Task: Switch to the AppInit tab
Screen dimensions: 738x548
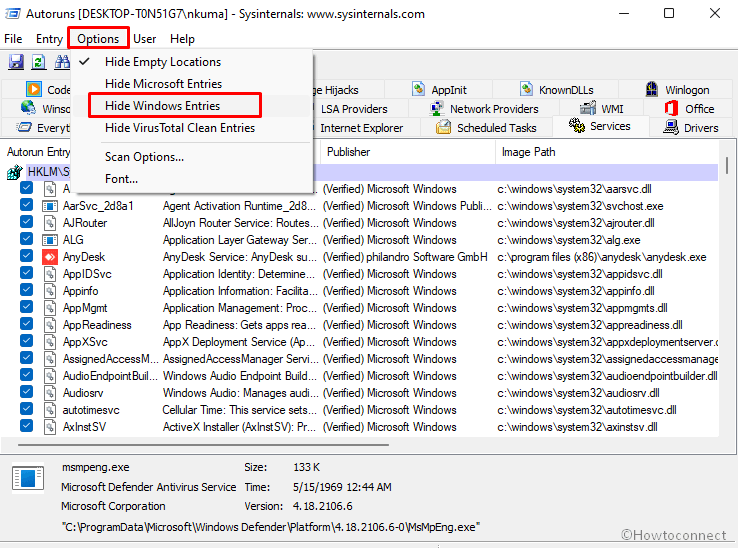Action: [439, 89]
